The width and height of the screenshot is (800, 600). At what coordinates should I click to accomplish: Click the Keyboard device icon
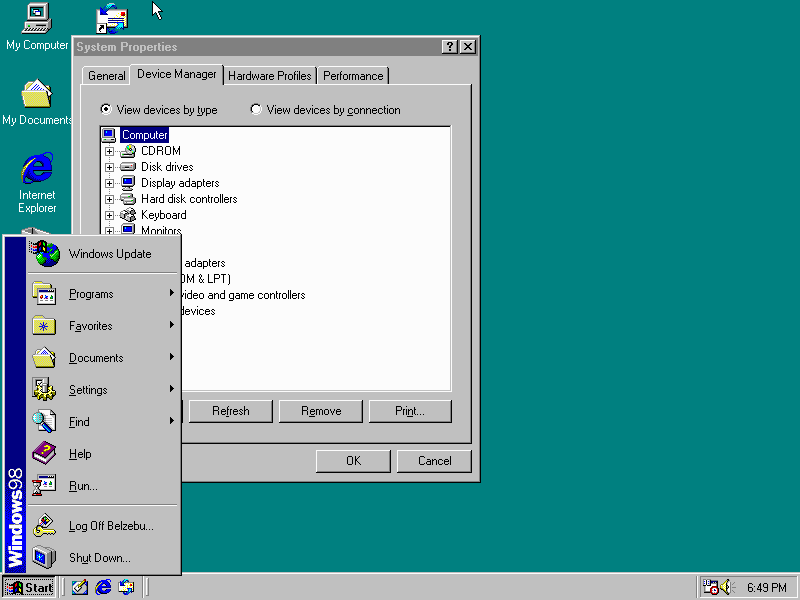128,215
